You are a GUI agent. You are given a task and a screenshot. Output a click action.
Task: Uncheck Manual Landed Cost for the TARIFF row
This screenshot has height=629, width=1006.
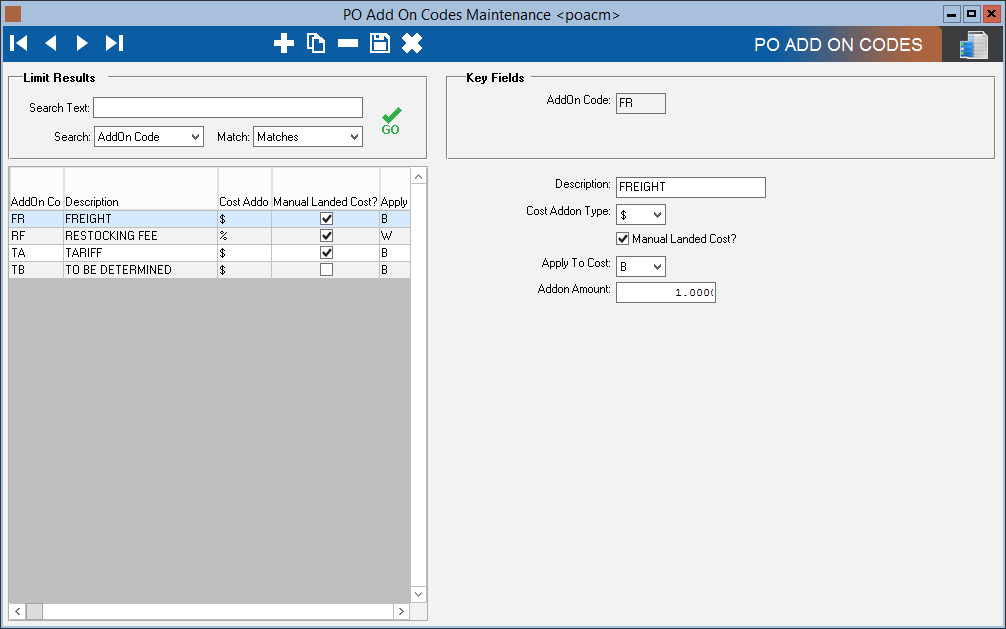click(325, 253)
